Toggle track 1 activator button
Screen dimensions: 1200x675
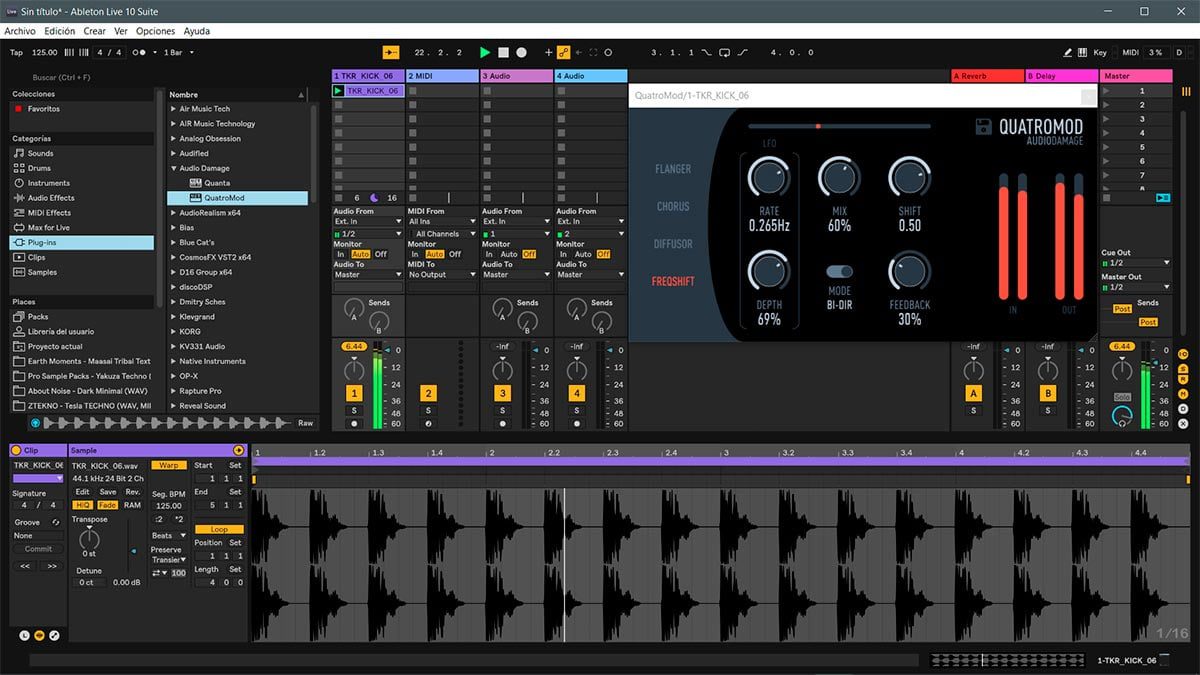click(x=353, y=394)
